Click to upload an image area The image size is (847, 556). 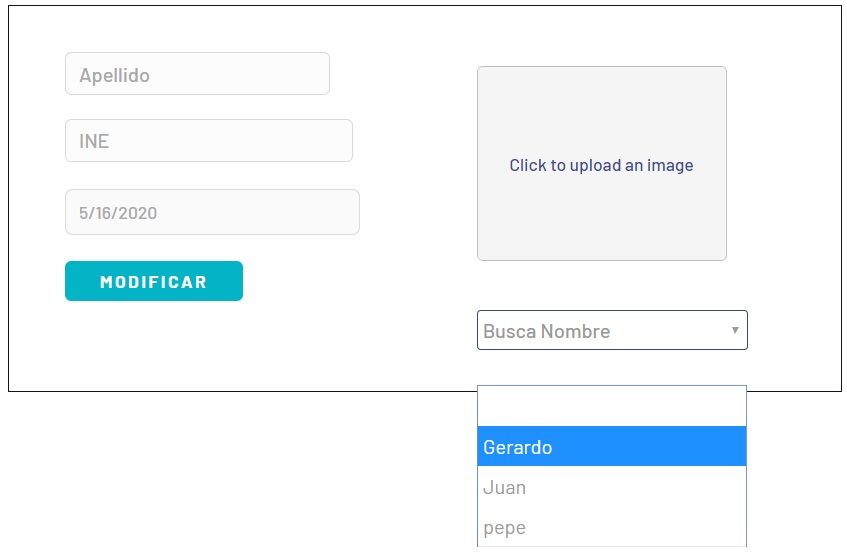(602, 164)
